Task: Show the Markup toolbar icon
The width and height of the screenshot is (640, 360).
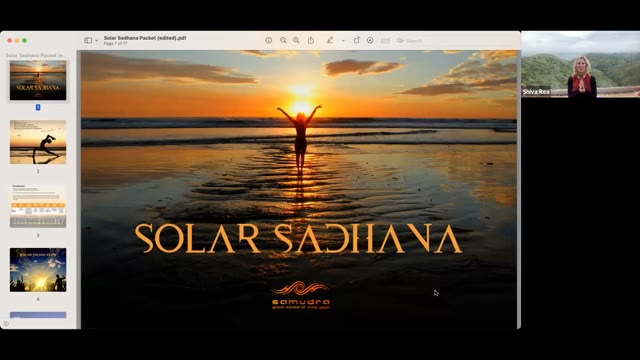Action: pos(370,40)
